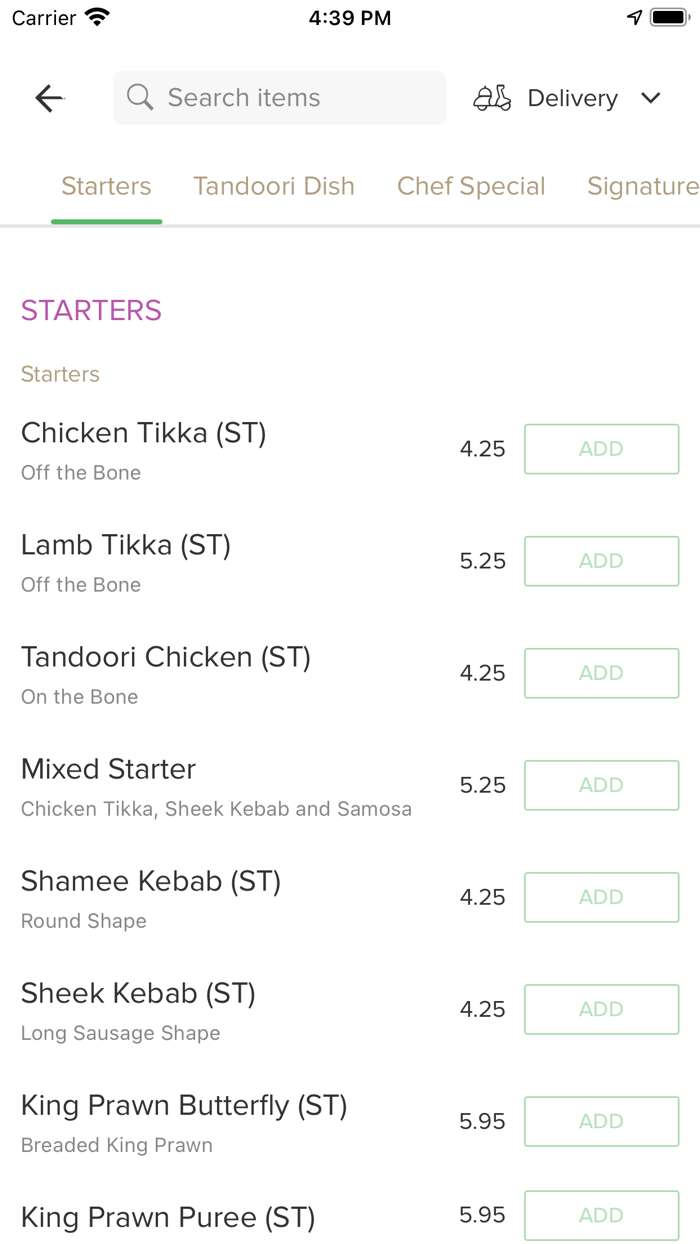The width and height of the screenshot is (700, 1244).
Task: Add Chicken Tikka (ST) to order
Action: (x=601, y=449)
